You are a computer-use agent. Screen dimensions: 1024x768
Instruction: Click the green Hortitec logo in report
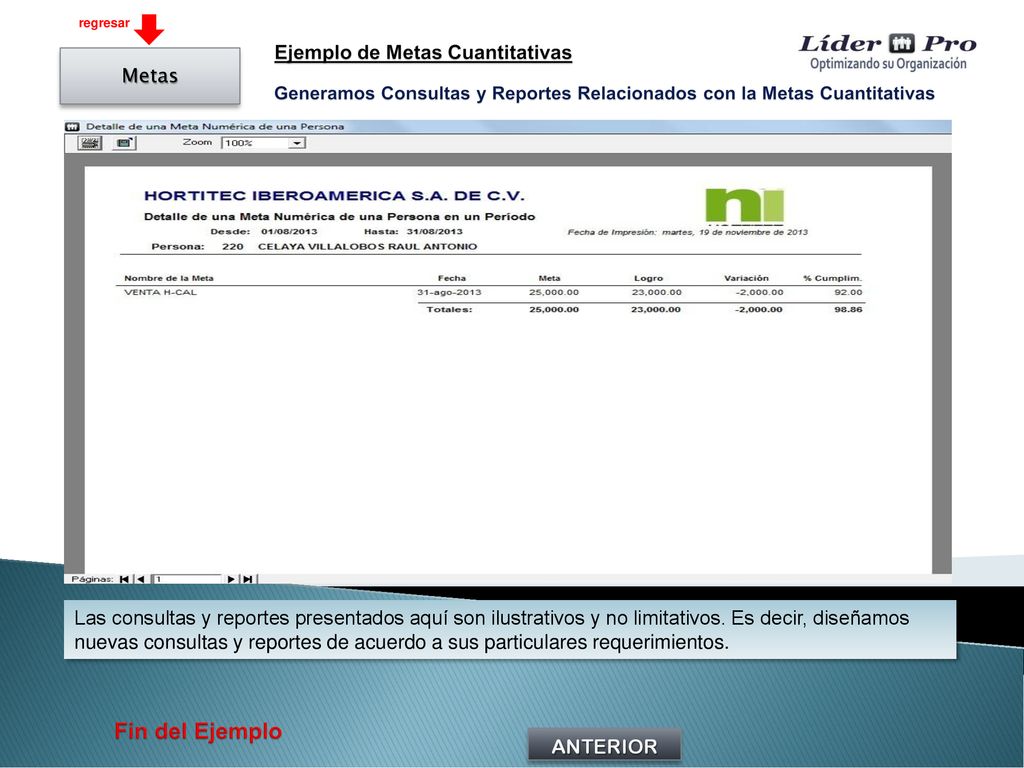pyautogui.click(x=744, y=206)
